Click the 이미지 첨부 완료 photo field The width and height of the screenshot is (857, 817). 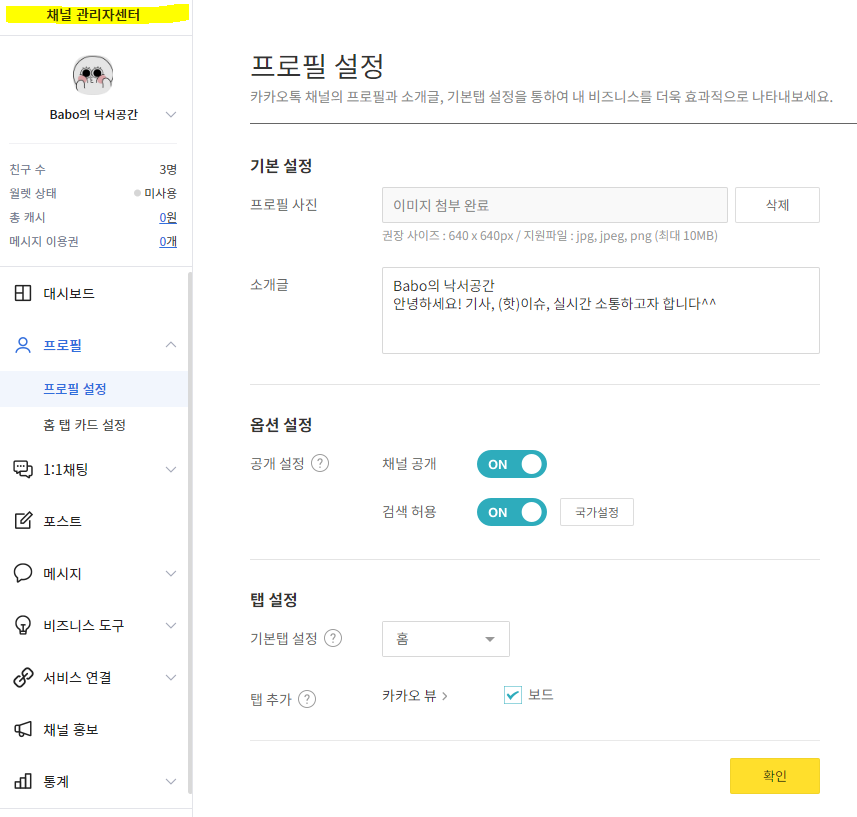[554, 205]
